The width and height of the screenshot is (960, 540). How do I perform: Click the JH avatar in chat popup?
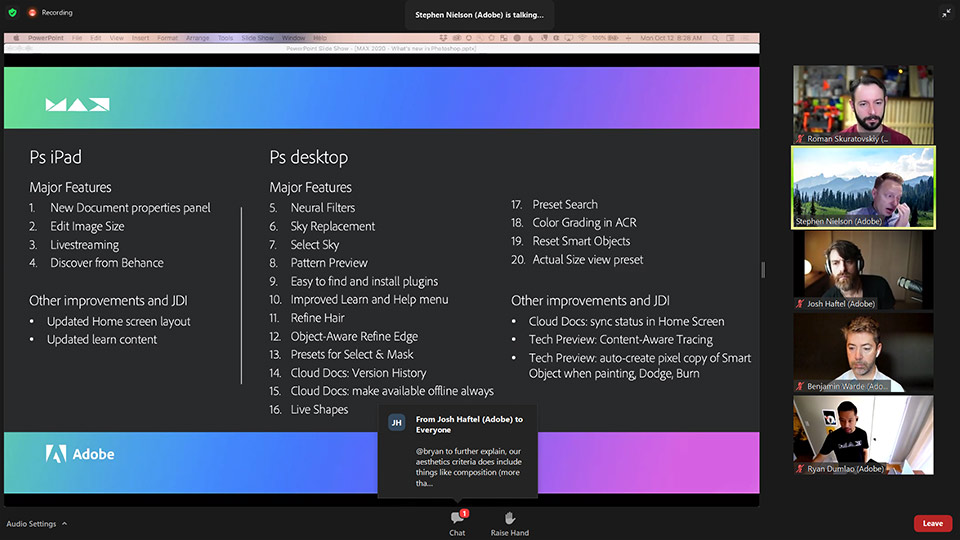pos(397,422)
